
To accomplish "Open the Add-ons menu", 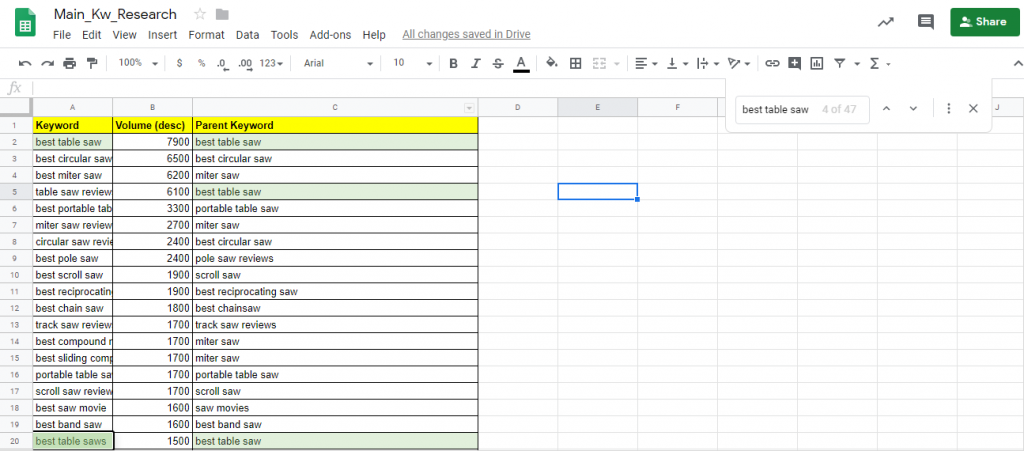I will [x=330, y=35].
